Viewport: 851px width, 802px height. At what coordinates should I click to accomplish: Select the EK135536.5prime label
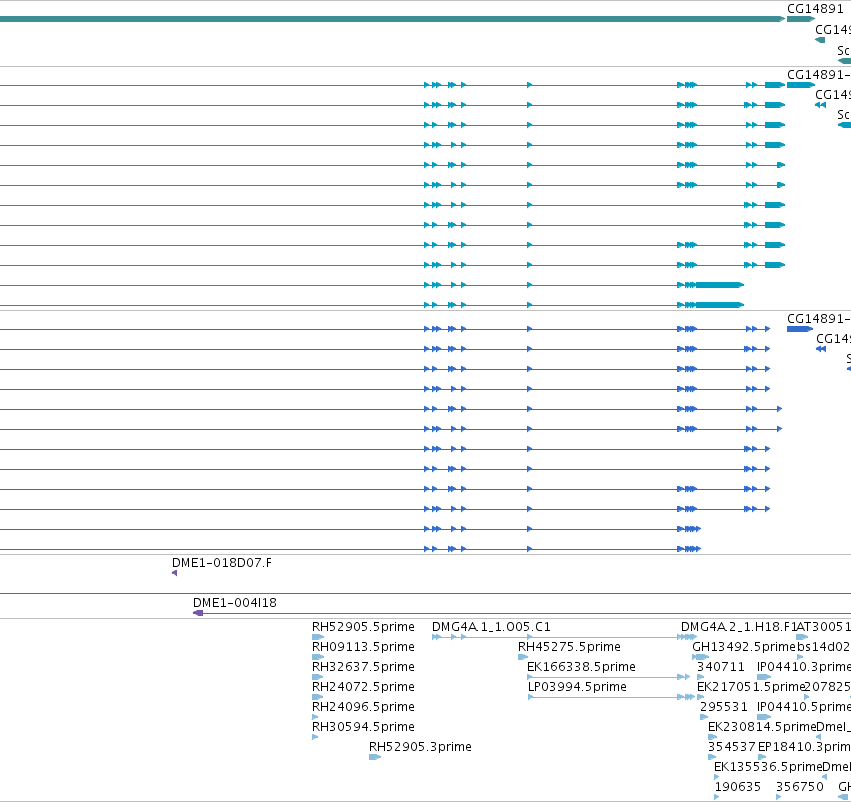point(768,767)
